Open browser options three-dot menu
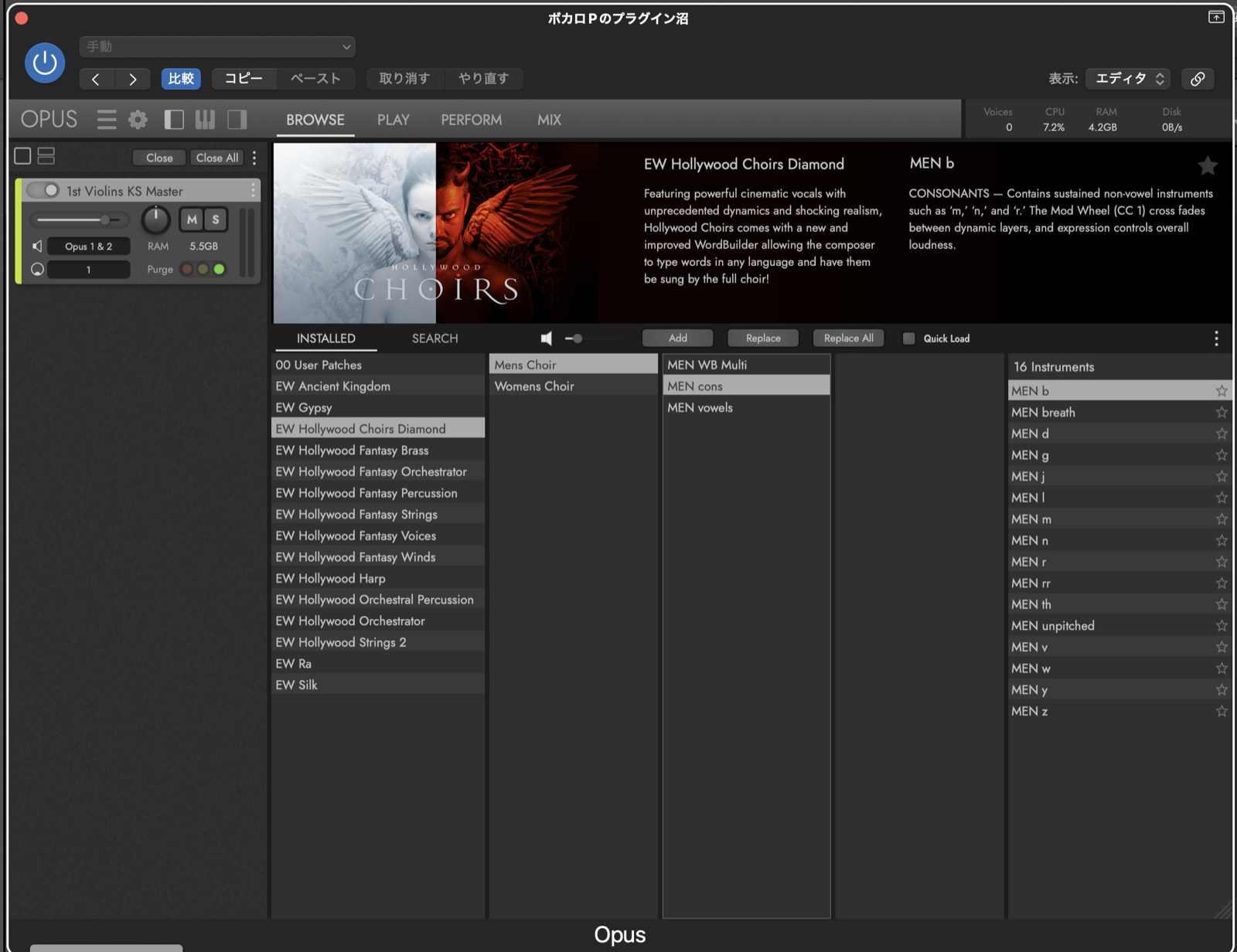Image resolution: width=1237 pixels, height=952 pixels. [x=1216, y=338]
